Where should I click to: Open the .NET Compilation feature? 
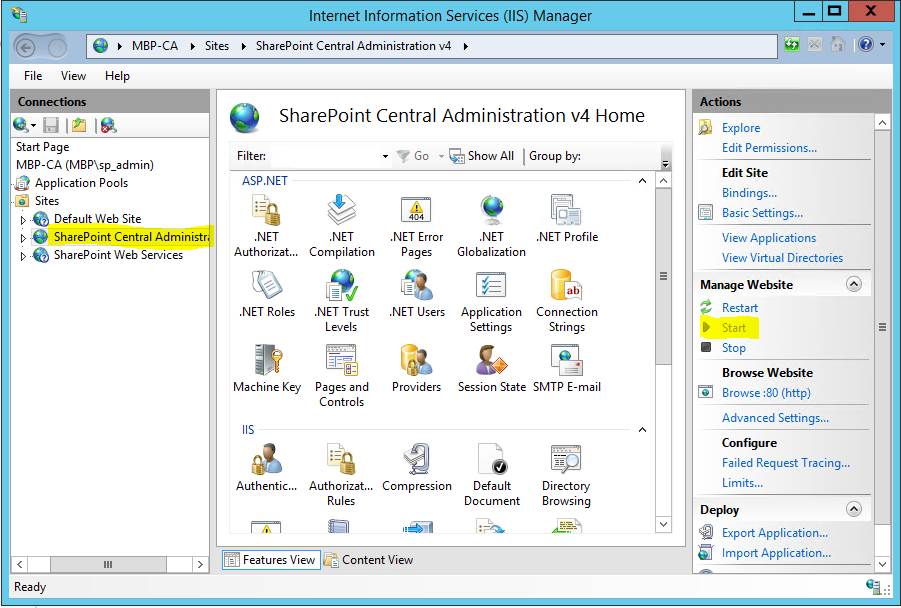point(341,226)
